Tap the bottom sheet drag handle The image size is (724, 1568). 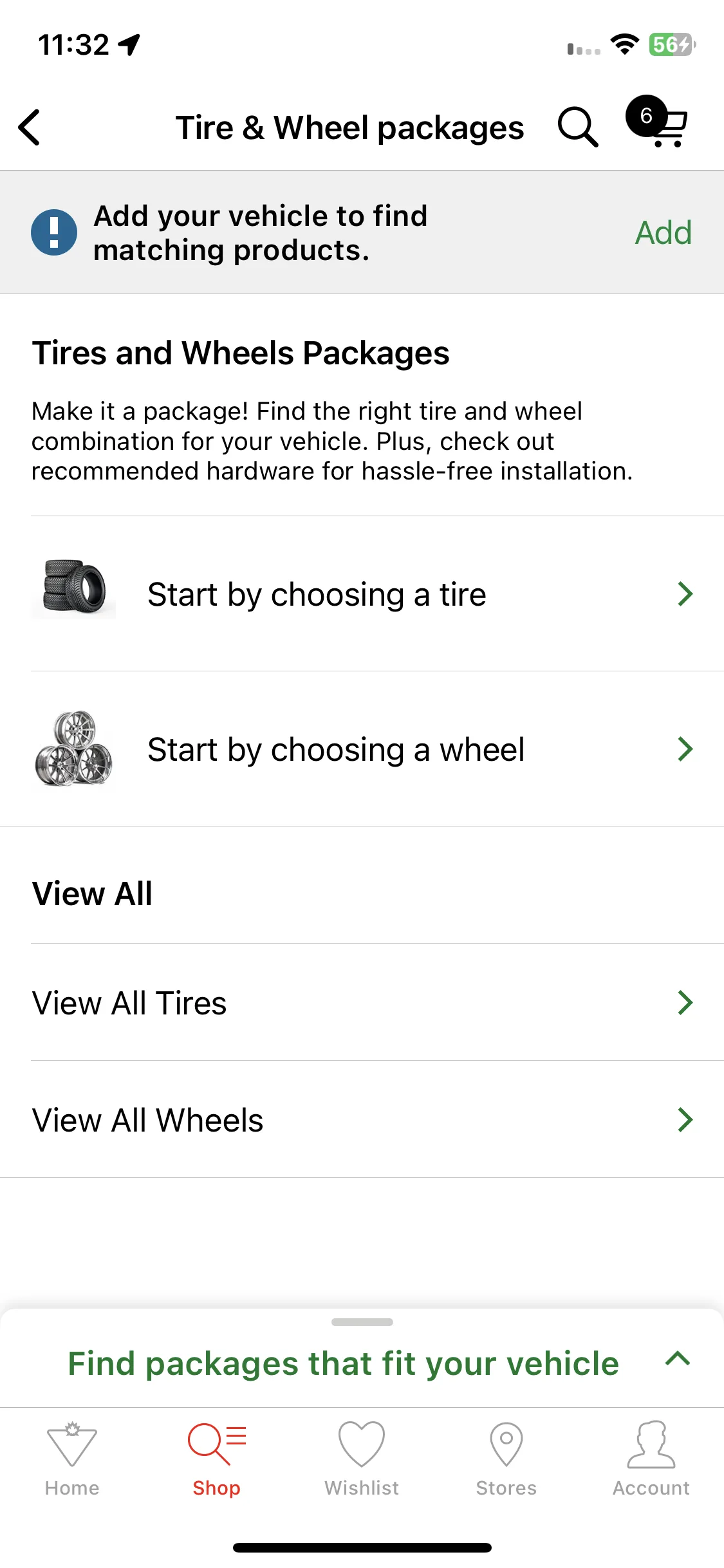(362, 1322)
